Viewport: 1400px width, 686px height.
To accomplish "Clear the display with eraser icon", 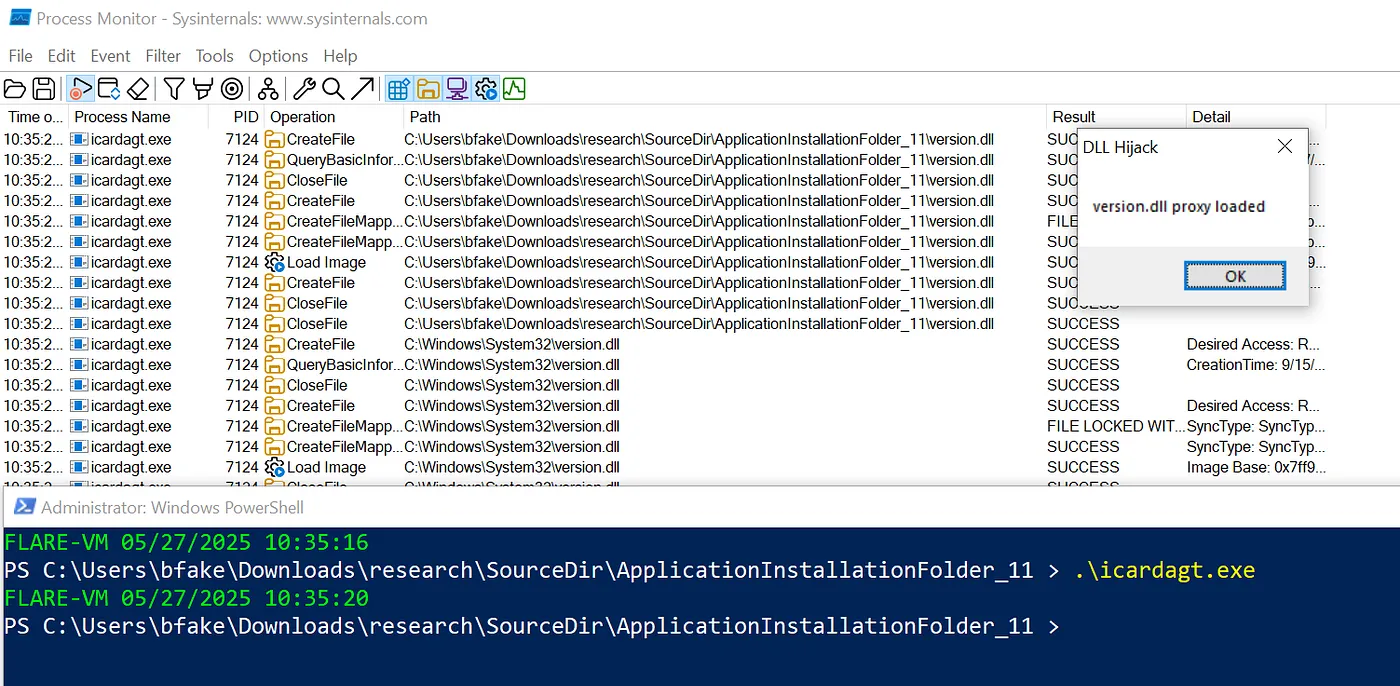I will [x=138, y=89].
